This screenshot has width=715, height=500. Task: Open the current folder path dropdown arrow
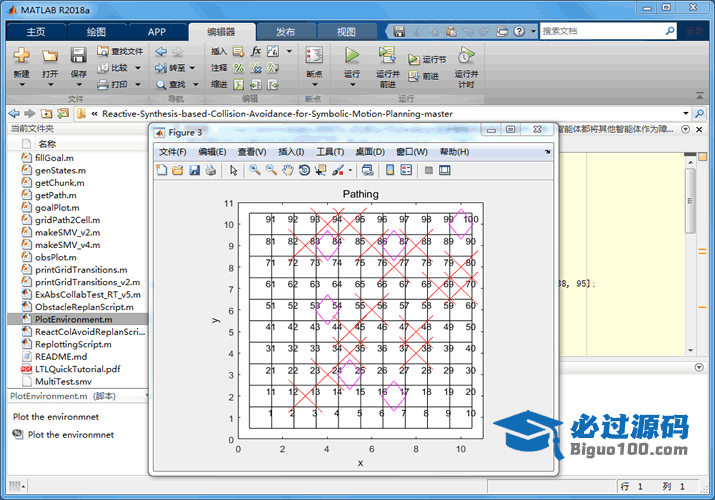(685, 113)
